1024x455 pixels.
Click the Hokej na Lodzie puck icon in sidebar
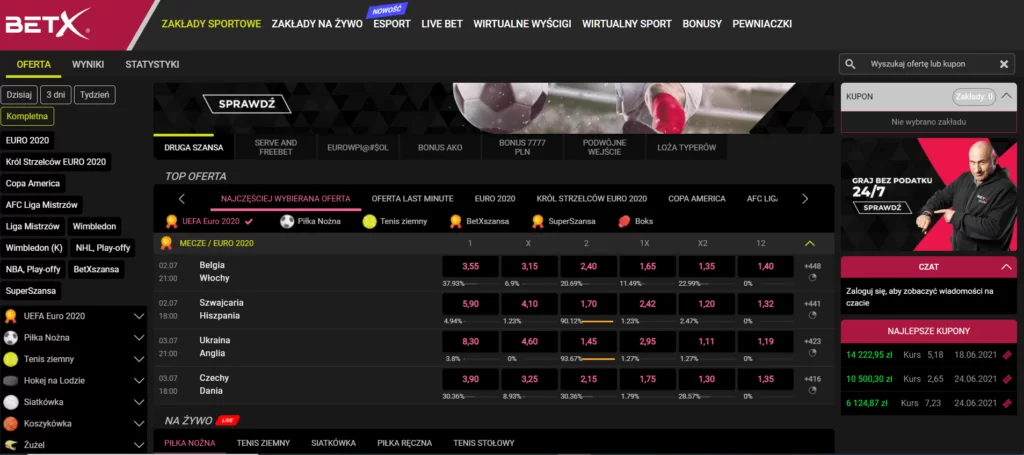pos(10,381)
